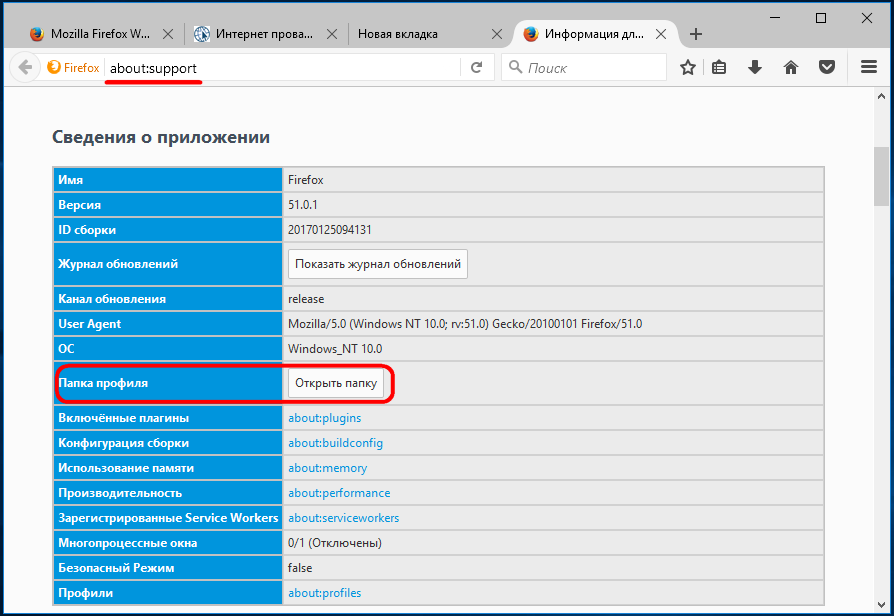Switch to Mozilla Firefox W... tab
Viewport: 894px width, 616px height.
tap(100, 34)
